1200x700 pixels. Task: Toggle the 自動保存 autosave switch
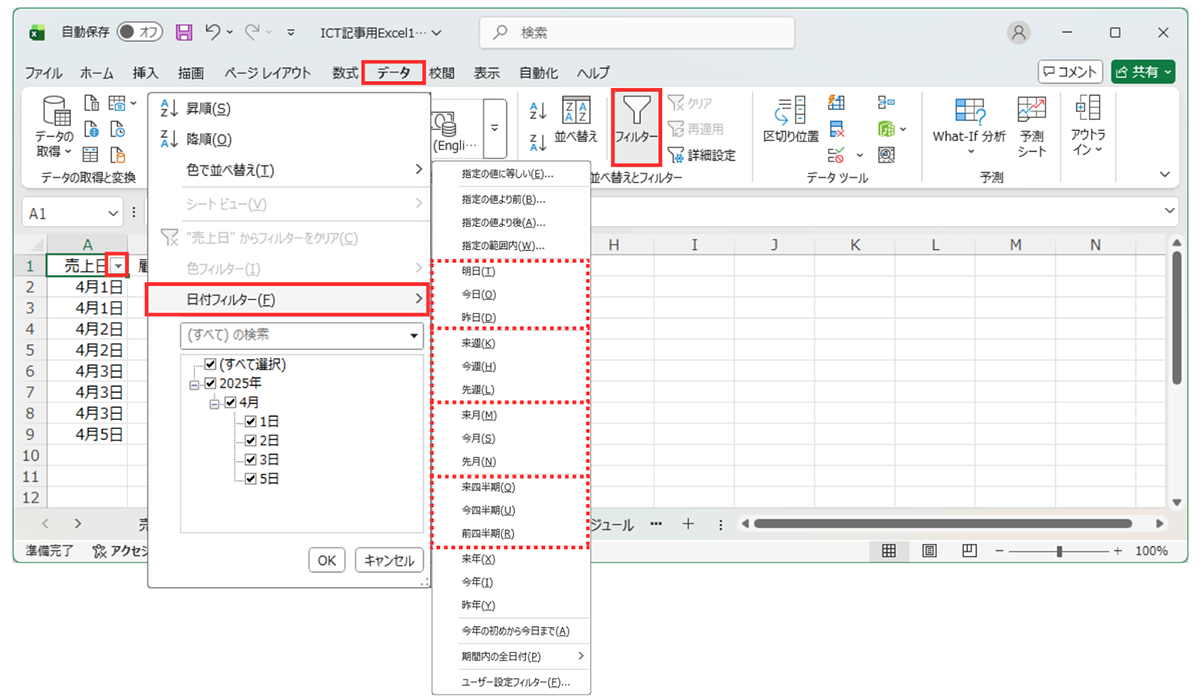140,32
